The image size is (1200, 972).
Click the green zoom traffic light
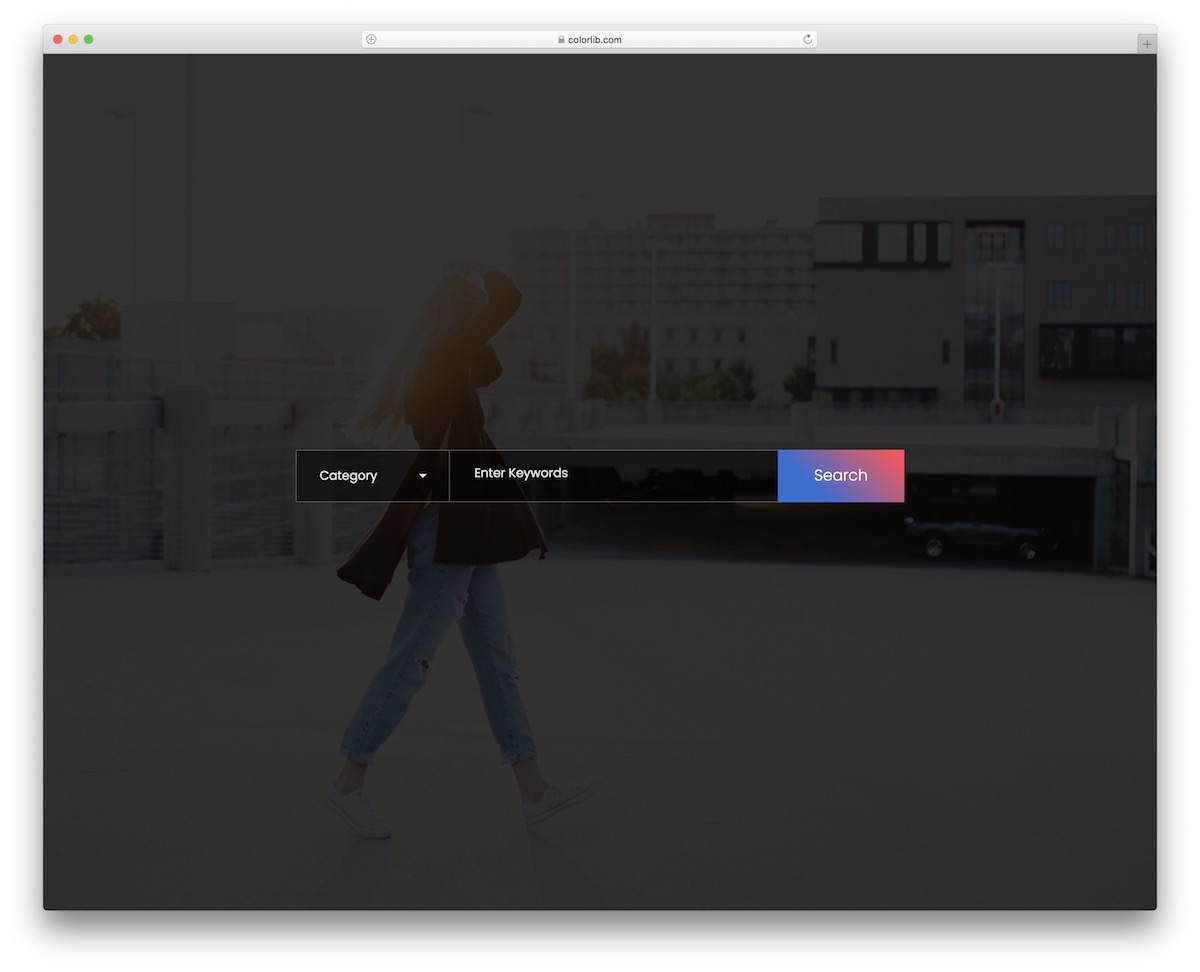89,39
